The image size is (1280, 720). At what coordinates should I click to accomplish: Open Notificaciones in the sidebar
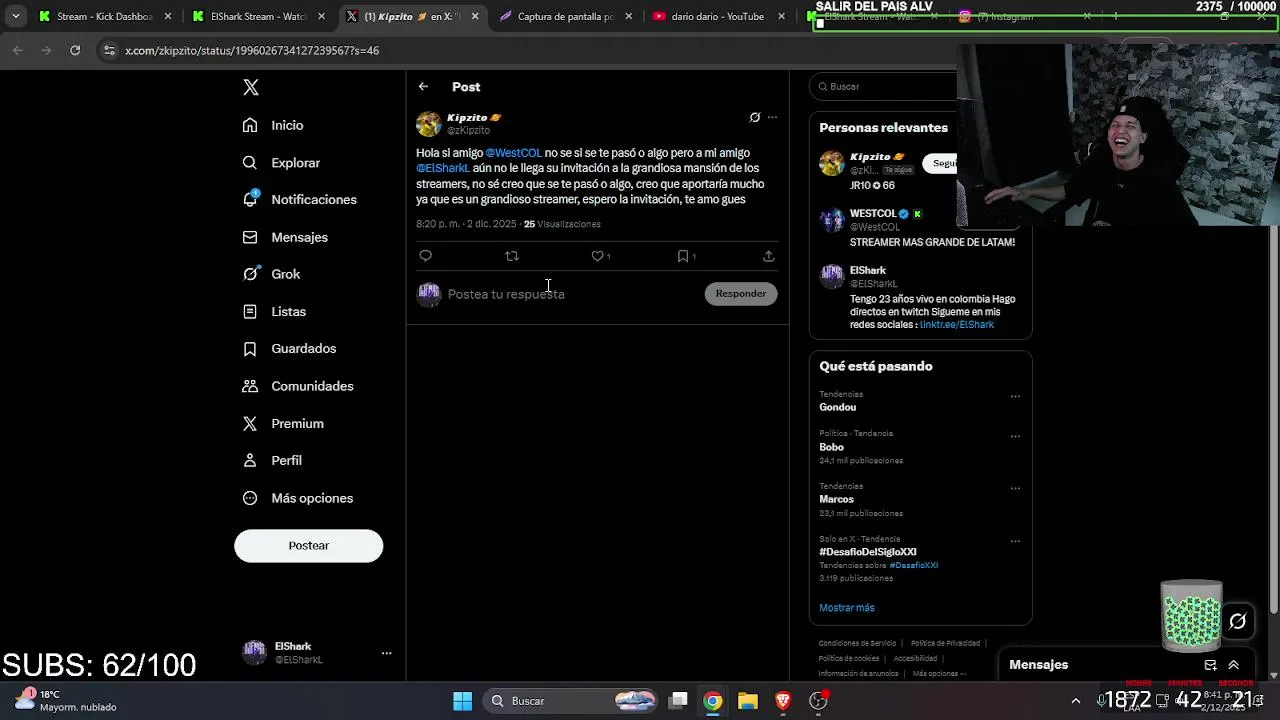point(299,199)
